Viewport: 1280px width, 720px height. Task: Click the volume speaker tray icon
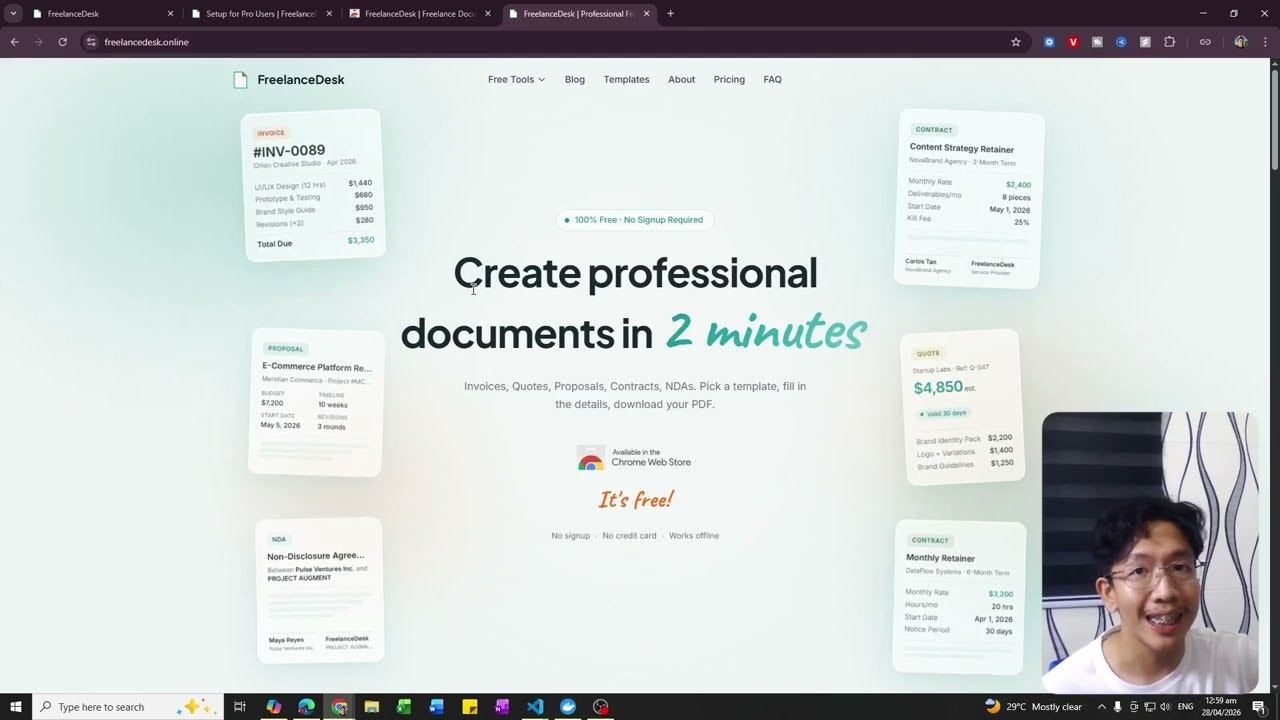pyautogui.click(x=1165, y=707)
